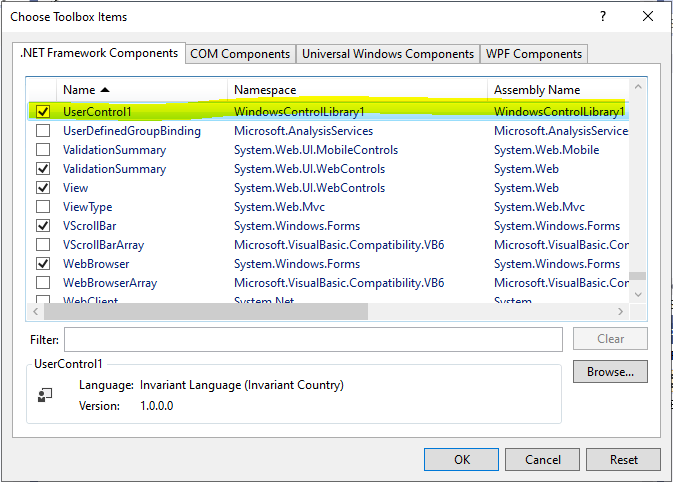This screenshot has height=482, width=673.
Task: Open the COM Components tab
Action: (240, 54)
